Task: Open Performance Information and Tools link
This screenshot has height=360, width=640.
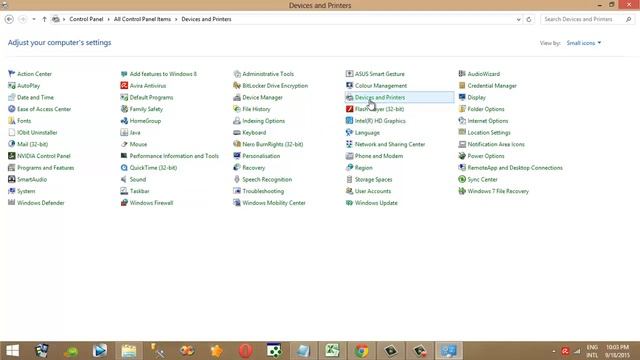Action: click(x=174, y=156)
